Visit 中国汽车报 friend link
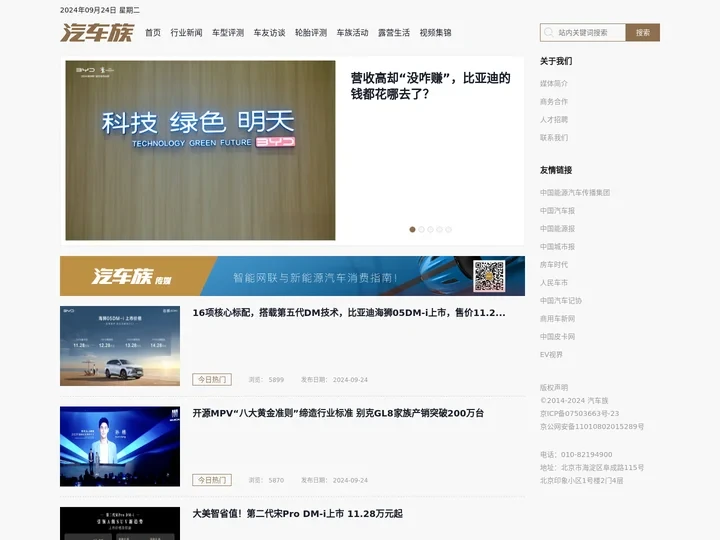 pos(557,210)
